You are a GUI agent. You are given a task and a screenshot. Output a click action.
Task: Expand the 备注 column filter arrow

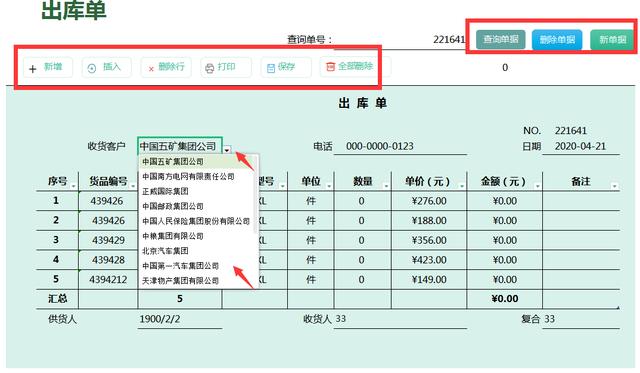pyautogui.click(x=615, y=186)
